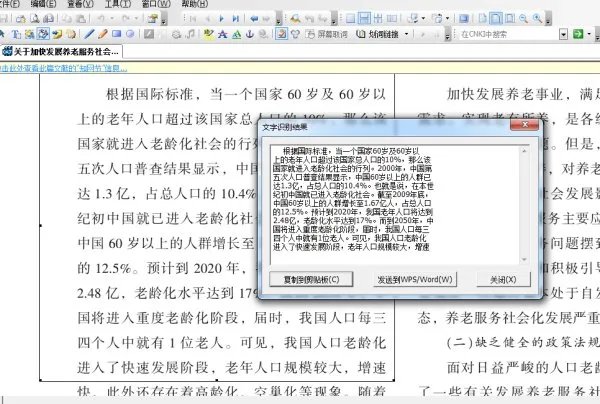Select the ellipse annotation tool
The image size is (600, 404).
130,34
